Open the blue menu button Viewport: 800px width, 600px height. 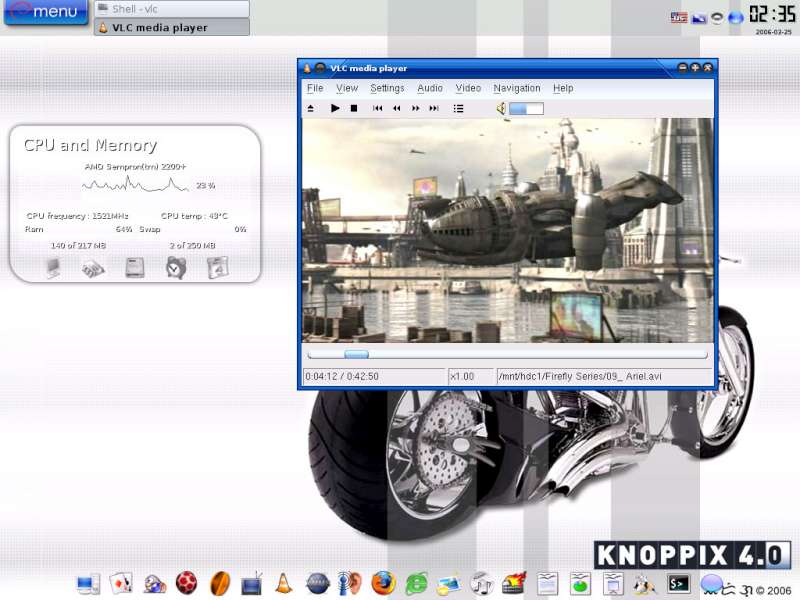click(x=46, y=11)
